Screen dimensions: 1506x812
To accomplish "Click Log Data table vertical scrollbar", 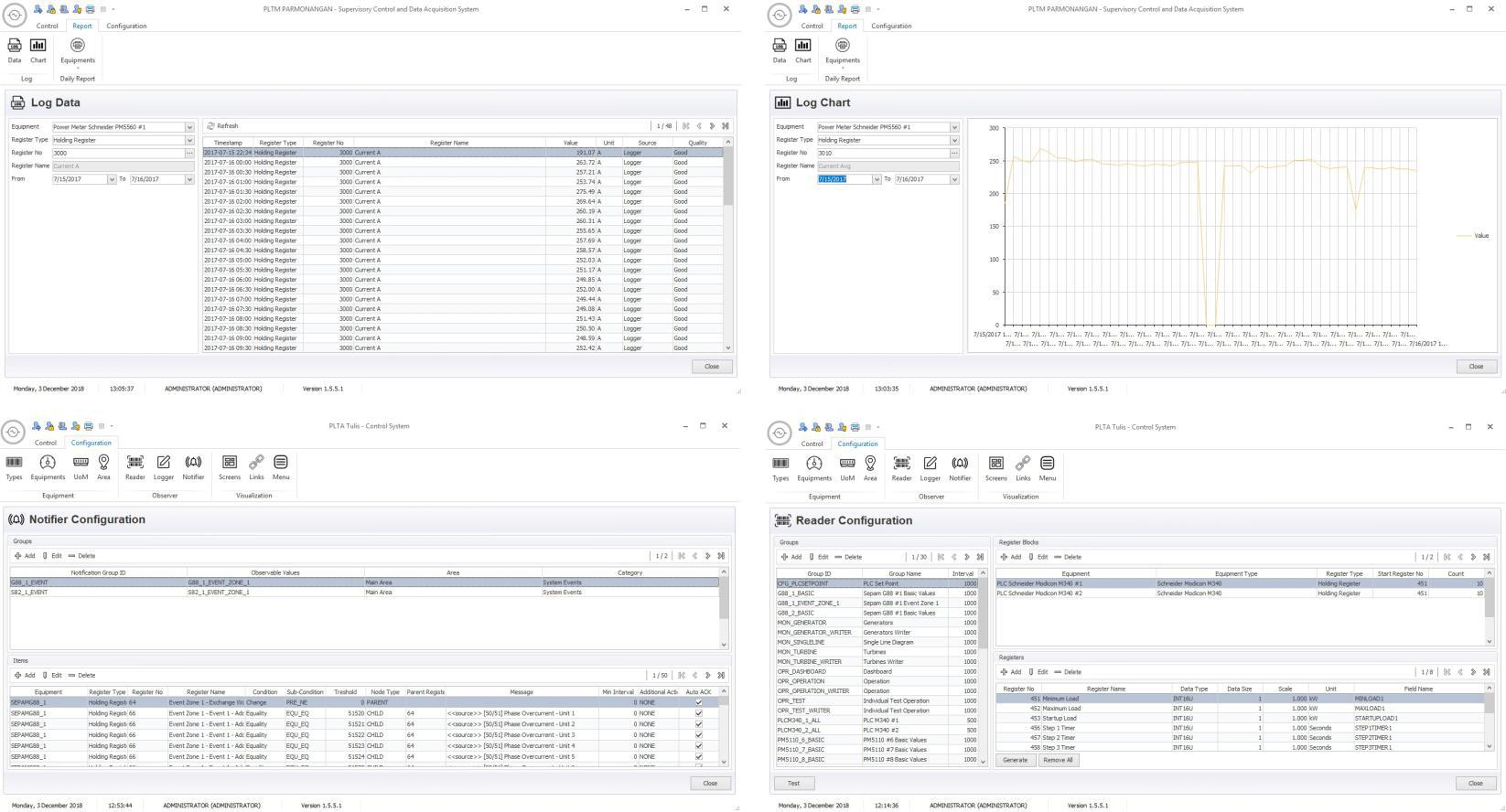I will coord(728,245).
